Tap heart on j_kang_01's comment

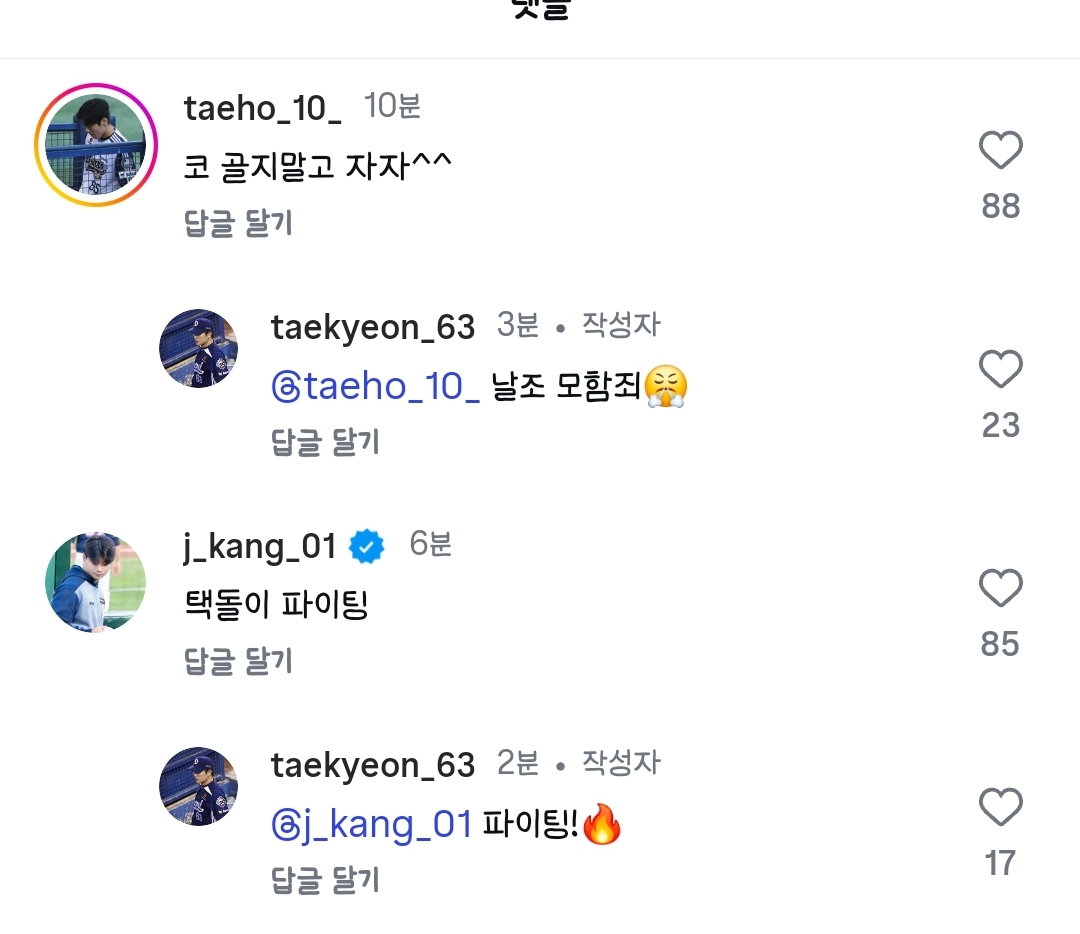(1000, 589)
